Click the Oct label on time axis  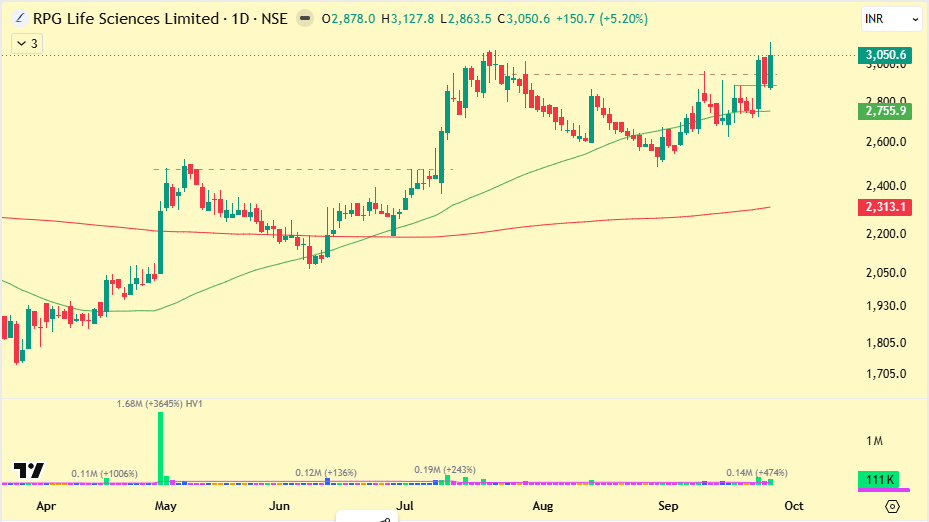click(794, 506)
